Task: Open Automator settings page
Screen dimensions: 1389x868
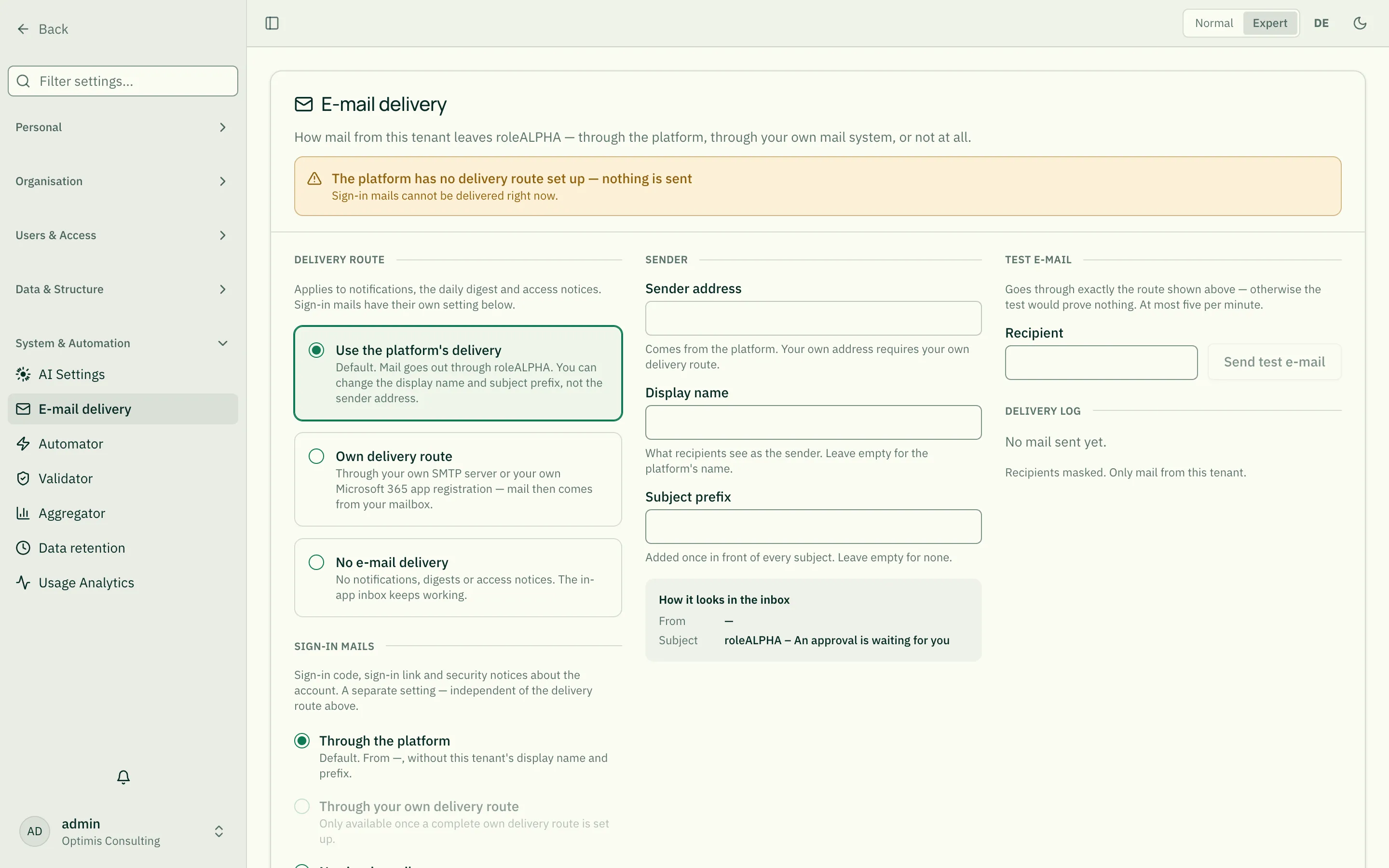Action: [x=123, y=444]
